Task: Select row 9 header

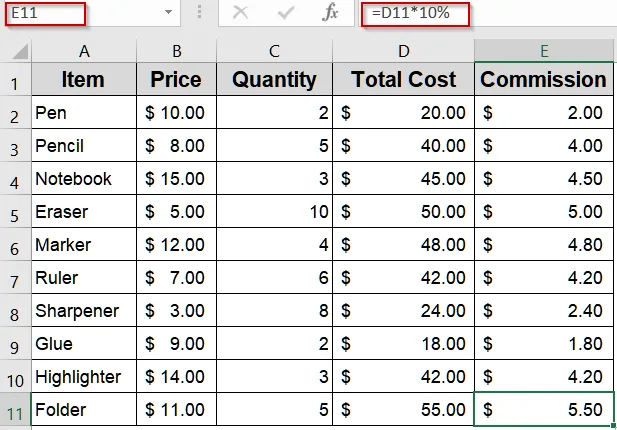Action: (x=15, y=344)
